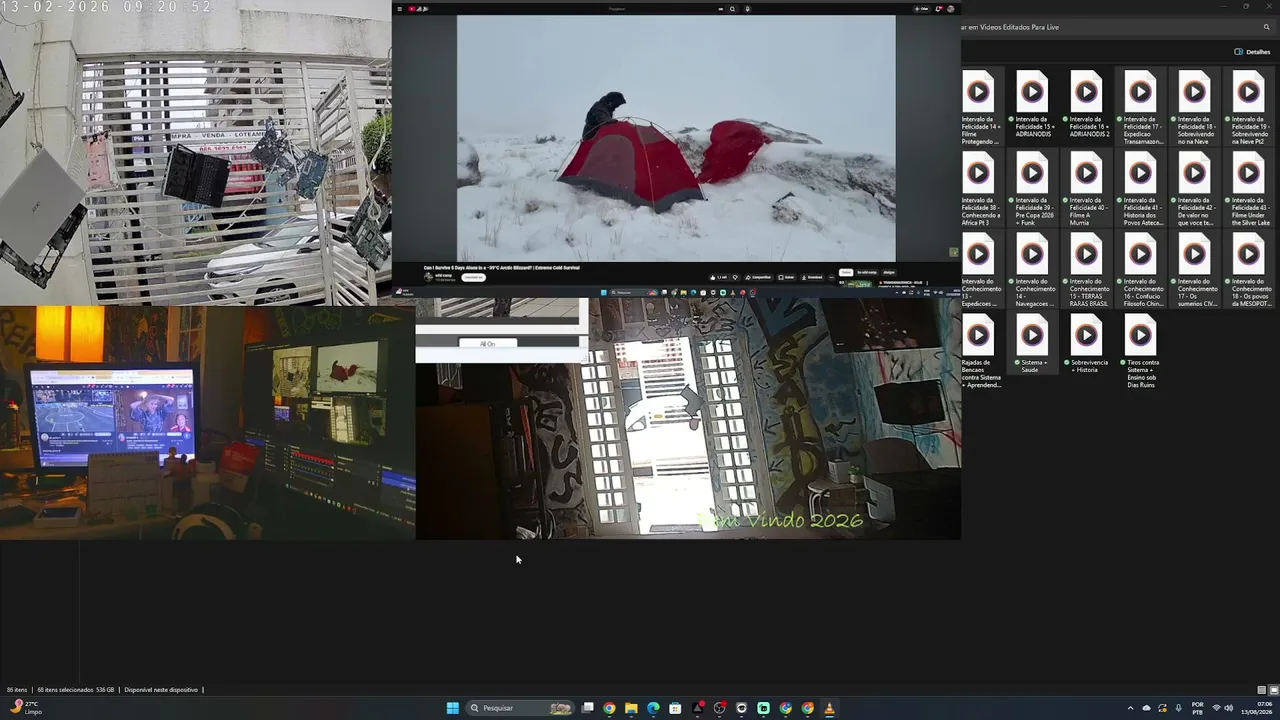Screen dimensions: 1280x720
Task: Select file Intervalo do Conhecimento 17 - Os sumerios
Action: (1195, 269)
